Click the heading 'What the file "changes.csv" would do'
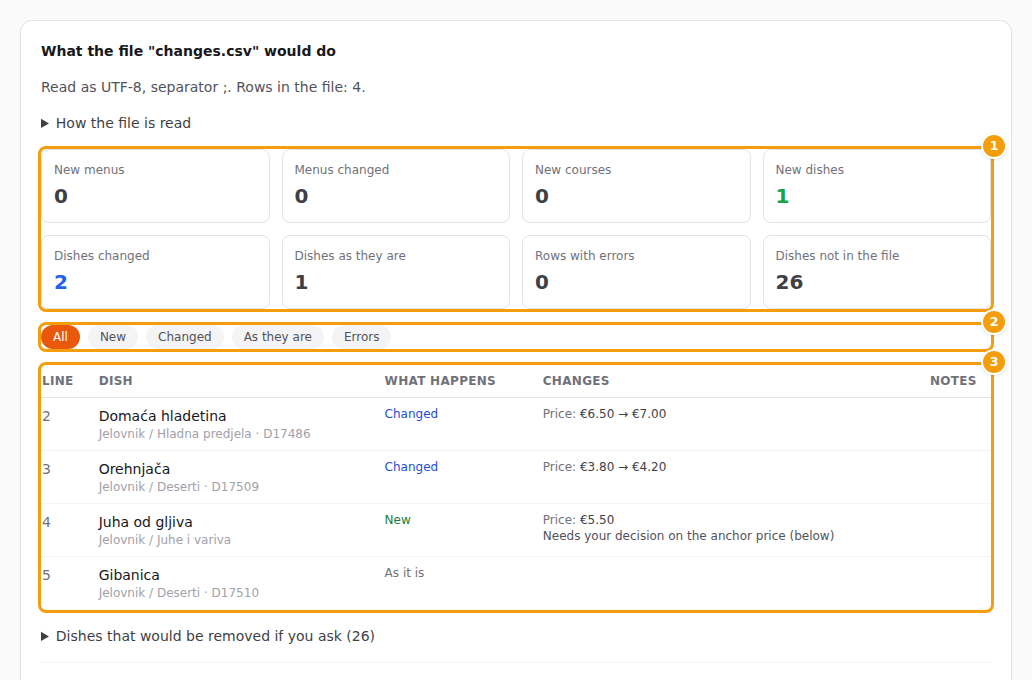Viewport: 1032px width, 680px height. point(188,51)
